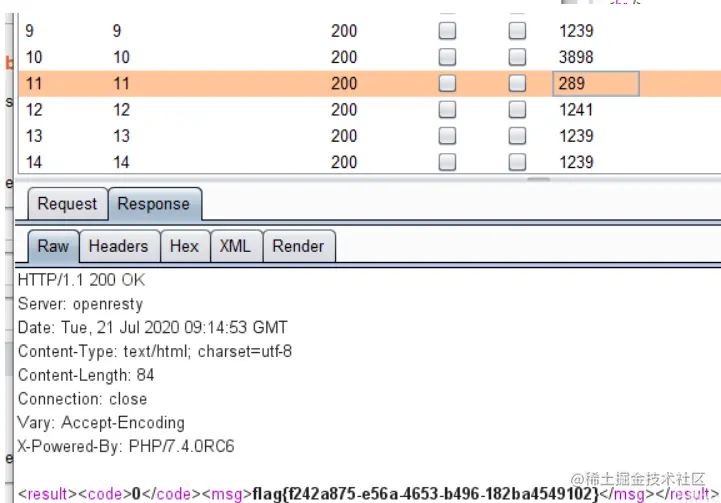Screen dimensions: 721x503
Task: Toggle the first checkbox in row 14
Action: tap(447, 162)
